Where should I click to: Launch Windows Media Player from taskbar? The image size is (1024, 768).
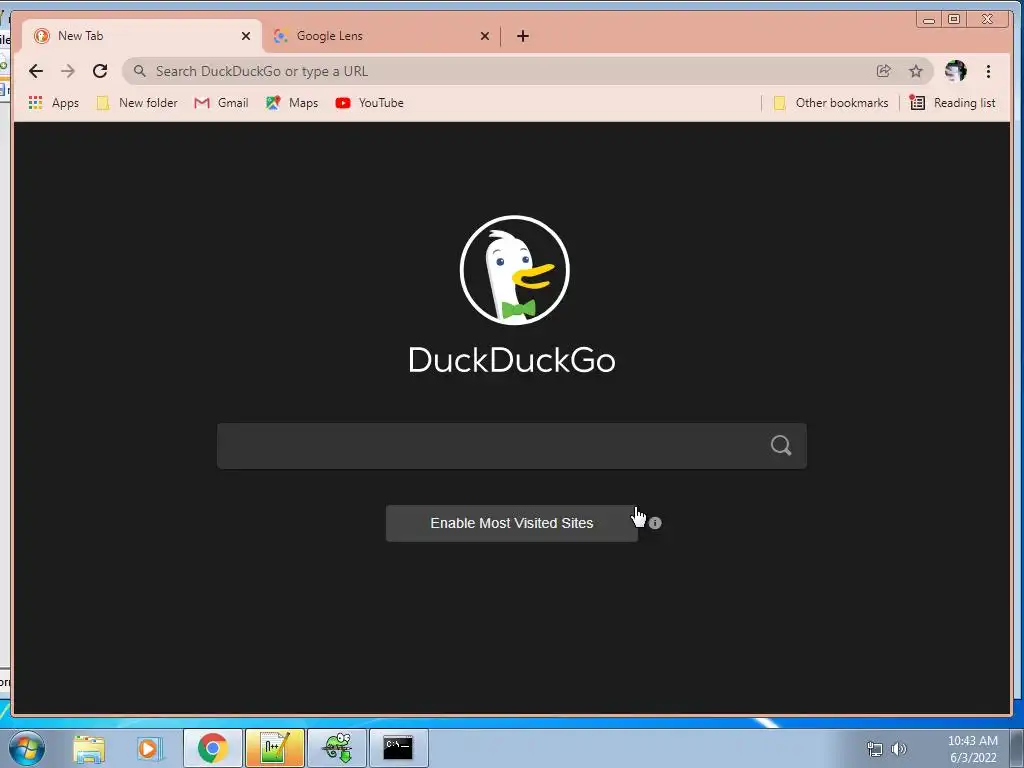point(148,748)
